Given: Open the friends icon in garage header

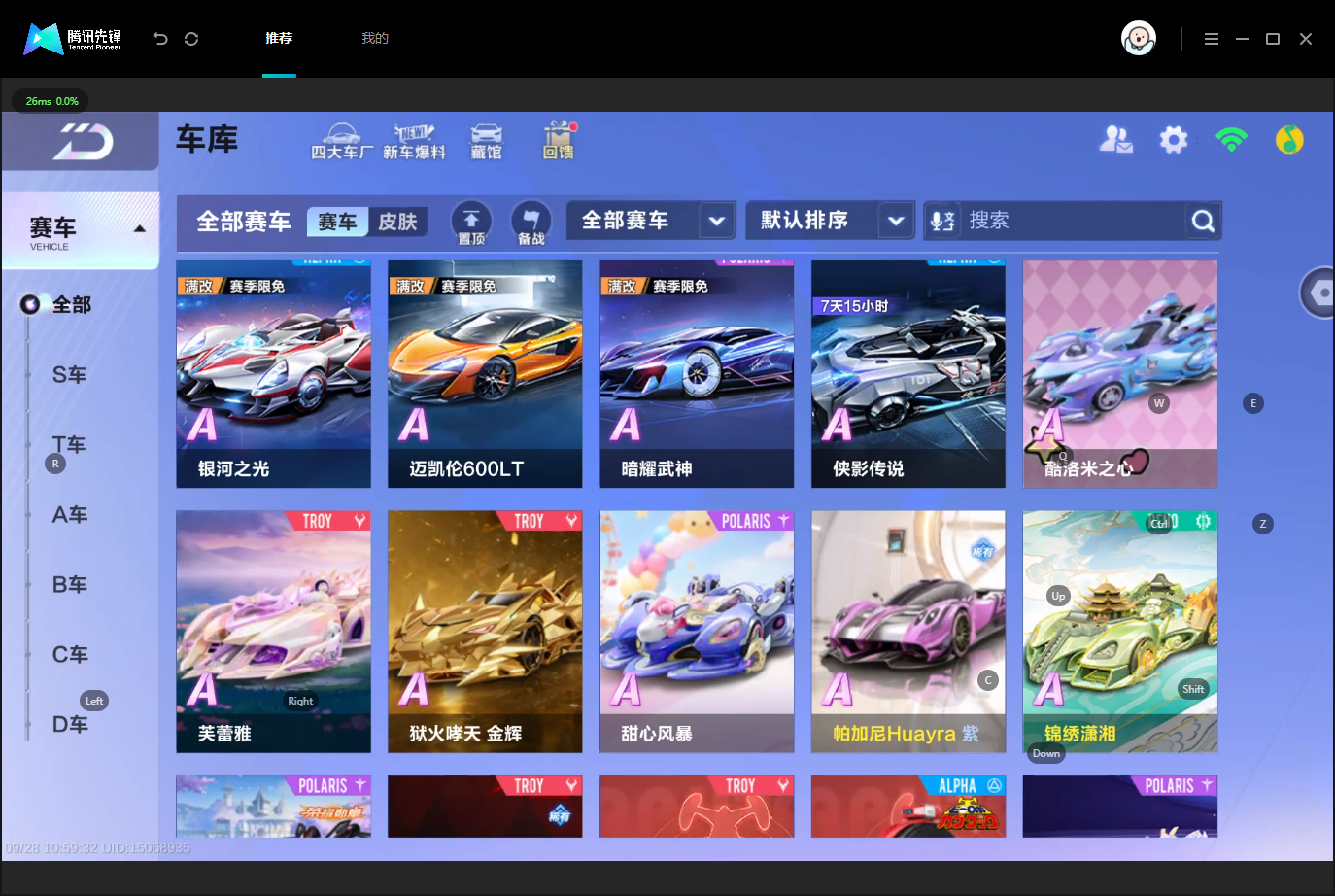Looking at the screenshot, I should [x=1115, y=140].
